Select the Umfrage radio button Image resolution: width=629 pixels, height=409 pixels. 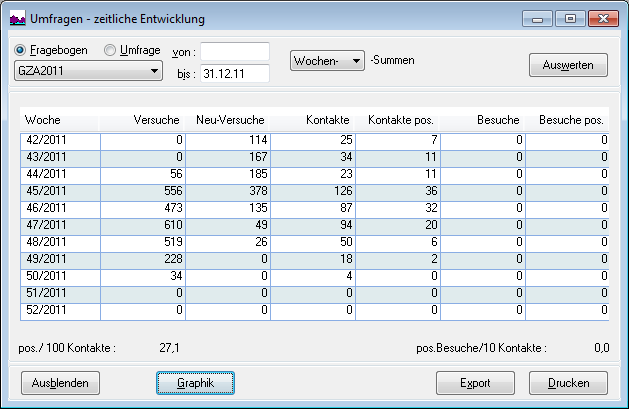108,50
